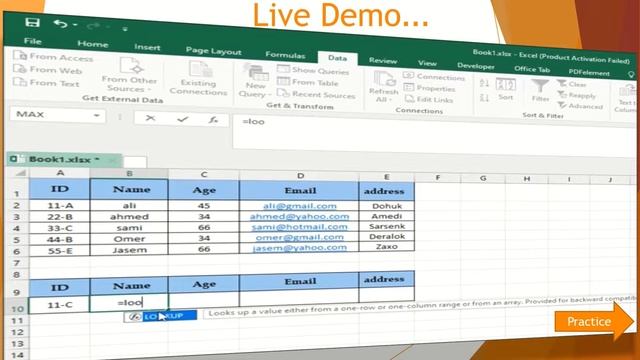Click the Select All corner triangle
The width and height of the screenshot is (640, 360).
click(19, 173)
